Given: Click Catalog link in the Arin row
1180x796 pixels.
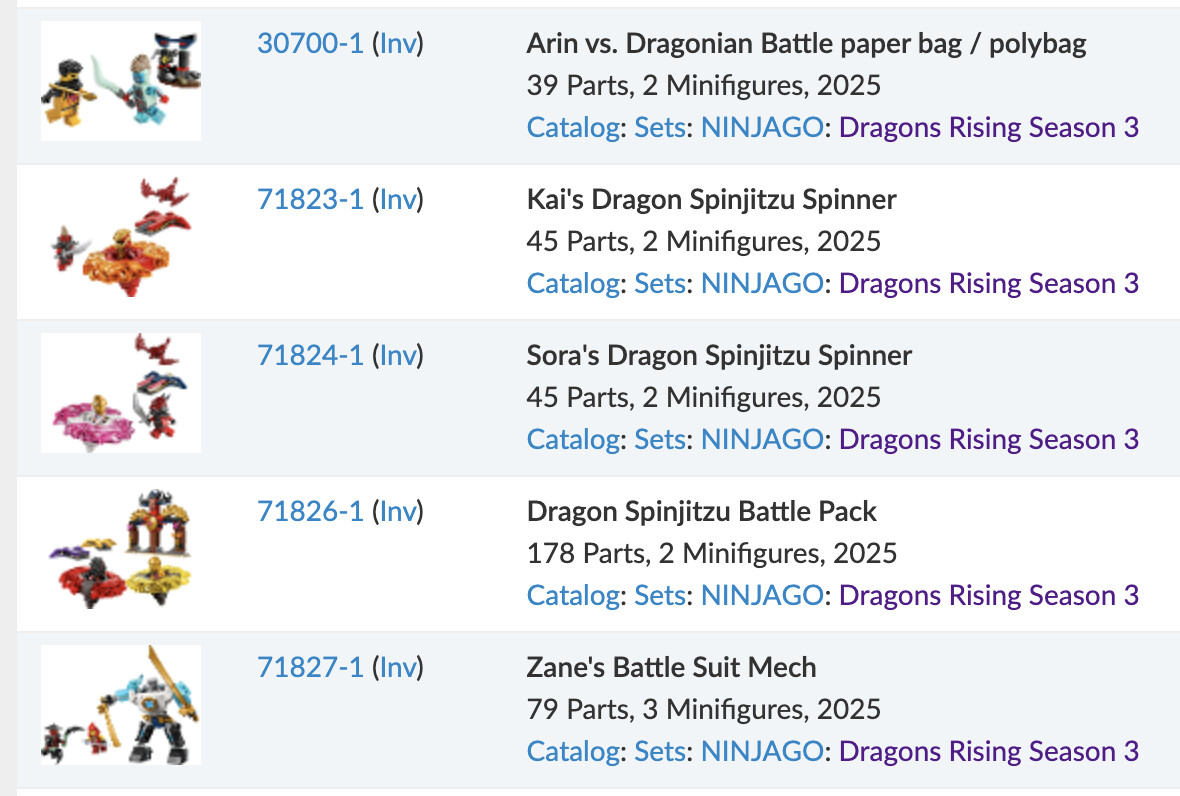Looking at the screenshot, I should [x=573, y=128].
